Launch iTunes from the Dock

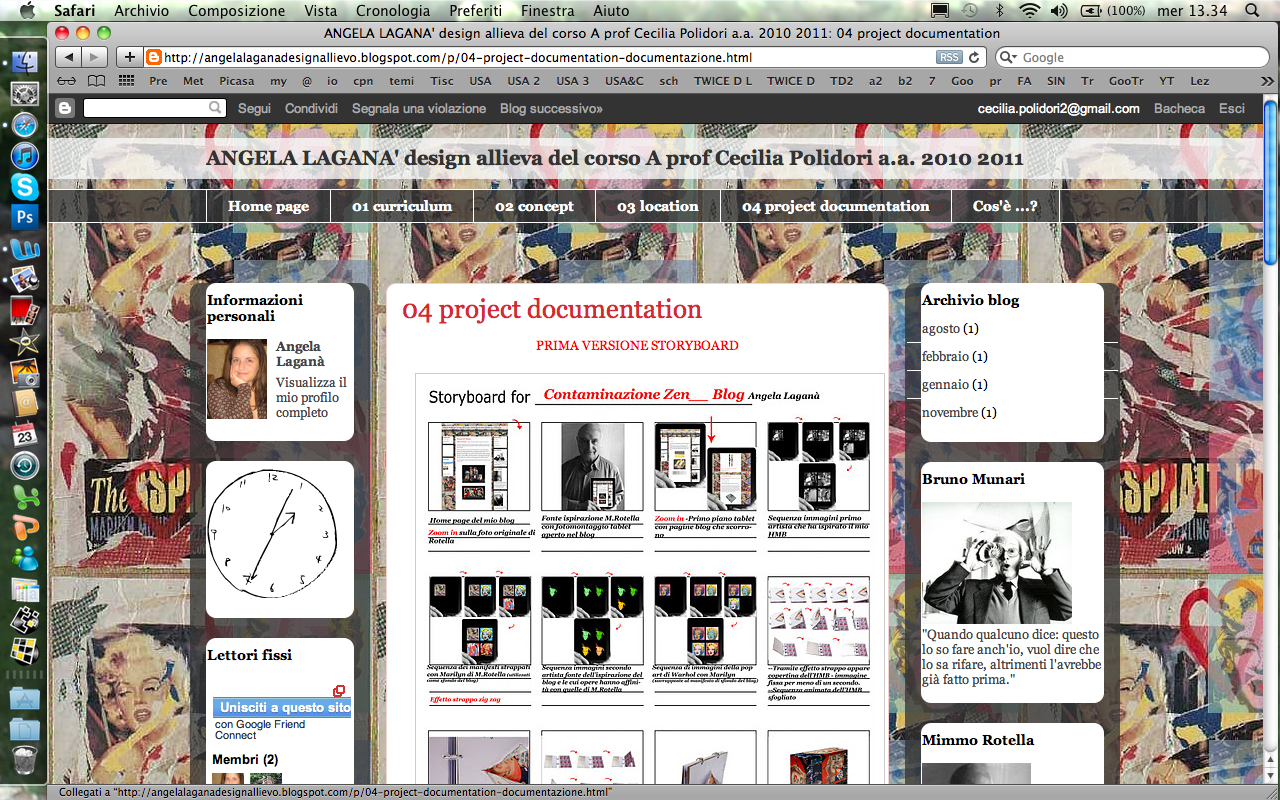tap(24, 156)
